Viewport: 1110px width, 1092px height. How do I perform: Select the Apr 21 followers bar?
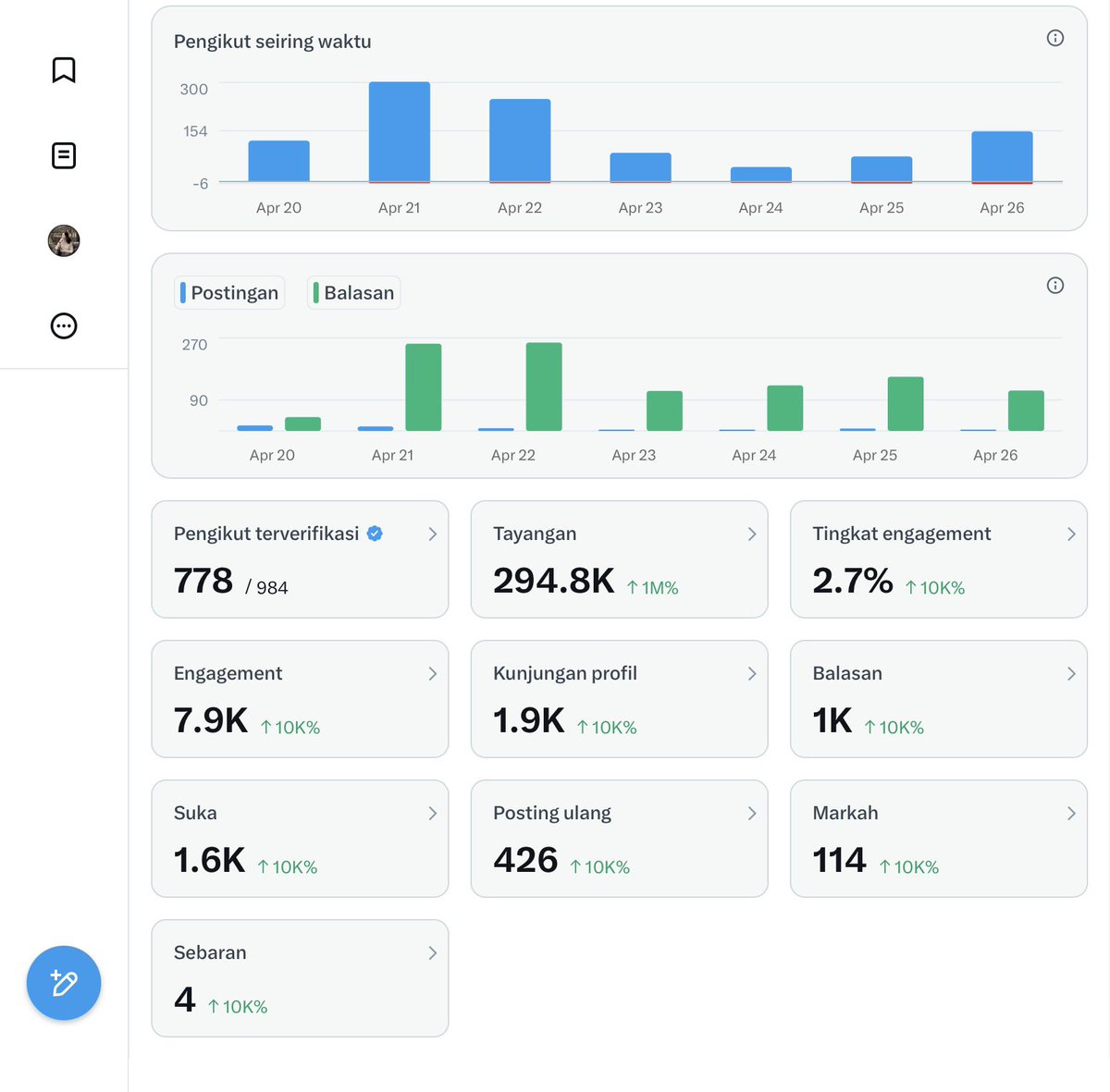coord(400,132)
